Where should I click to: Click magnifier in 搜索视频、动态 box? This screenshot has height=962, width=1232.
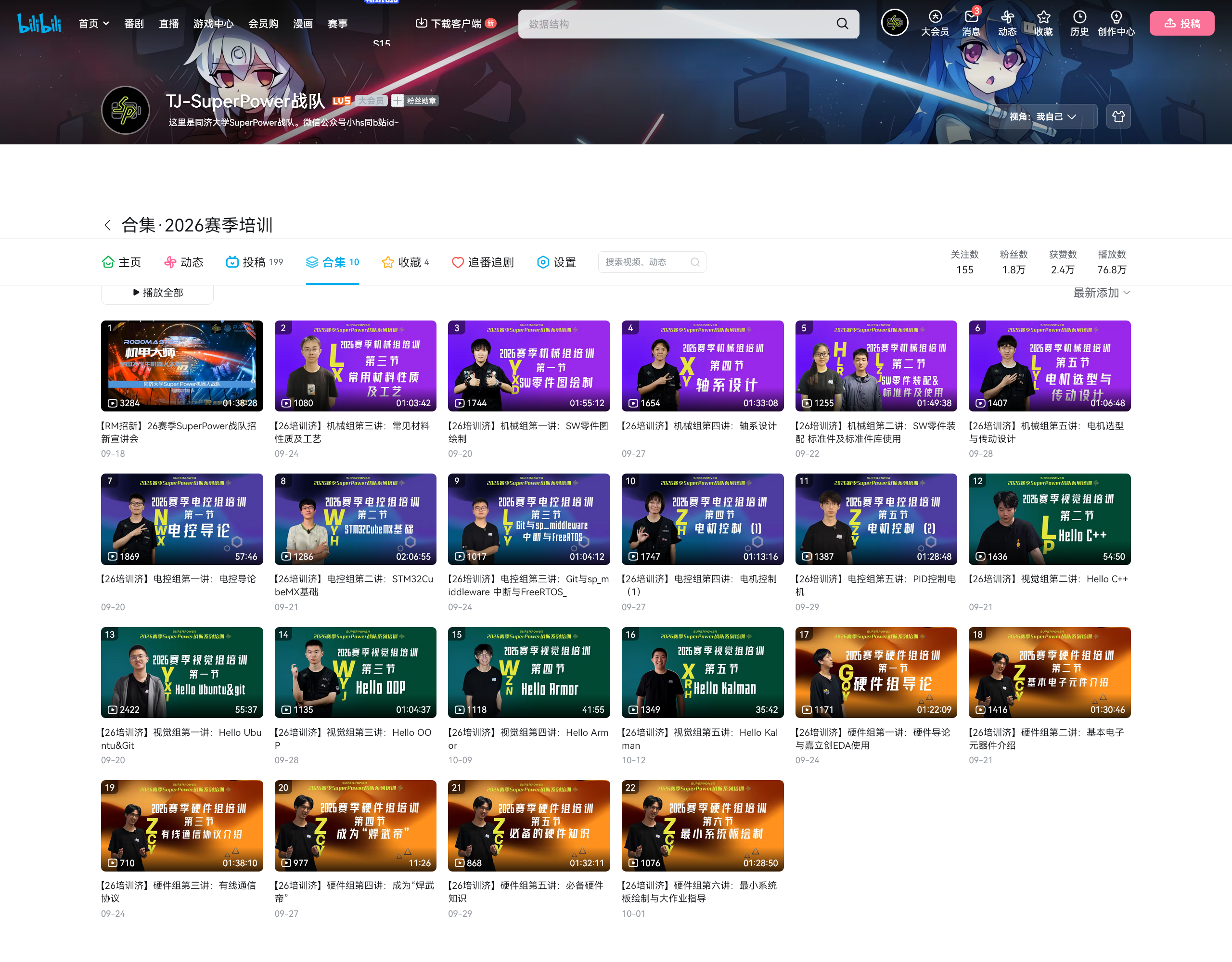pos(695,262)
